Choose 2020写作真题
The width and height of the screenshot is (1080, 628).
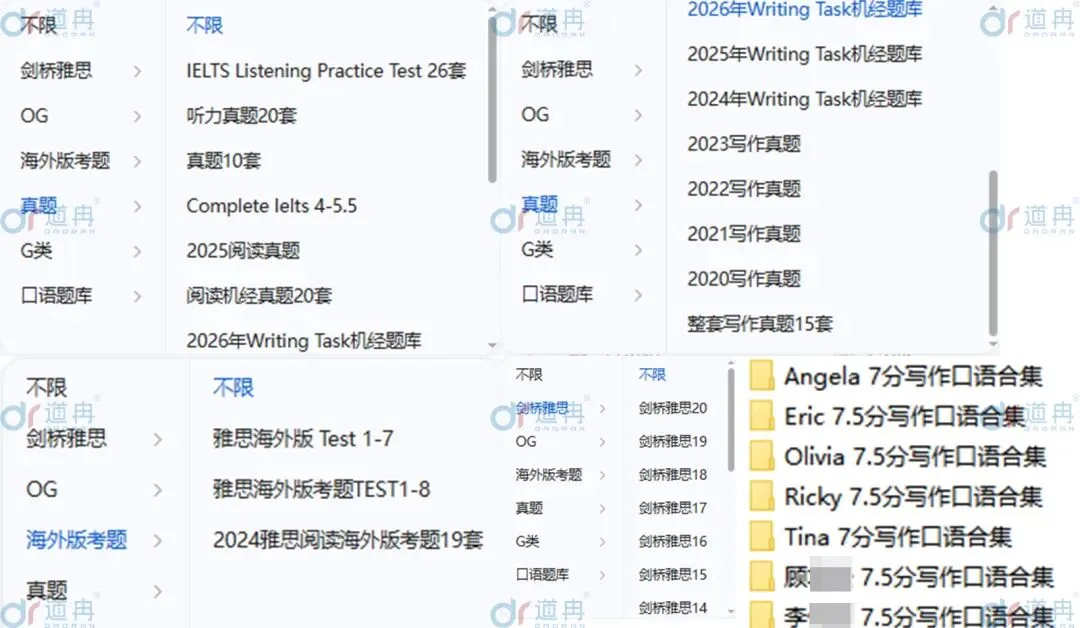(744, 279)
